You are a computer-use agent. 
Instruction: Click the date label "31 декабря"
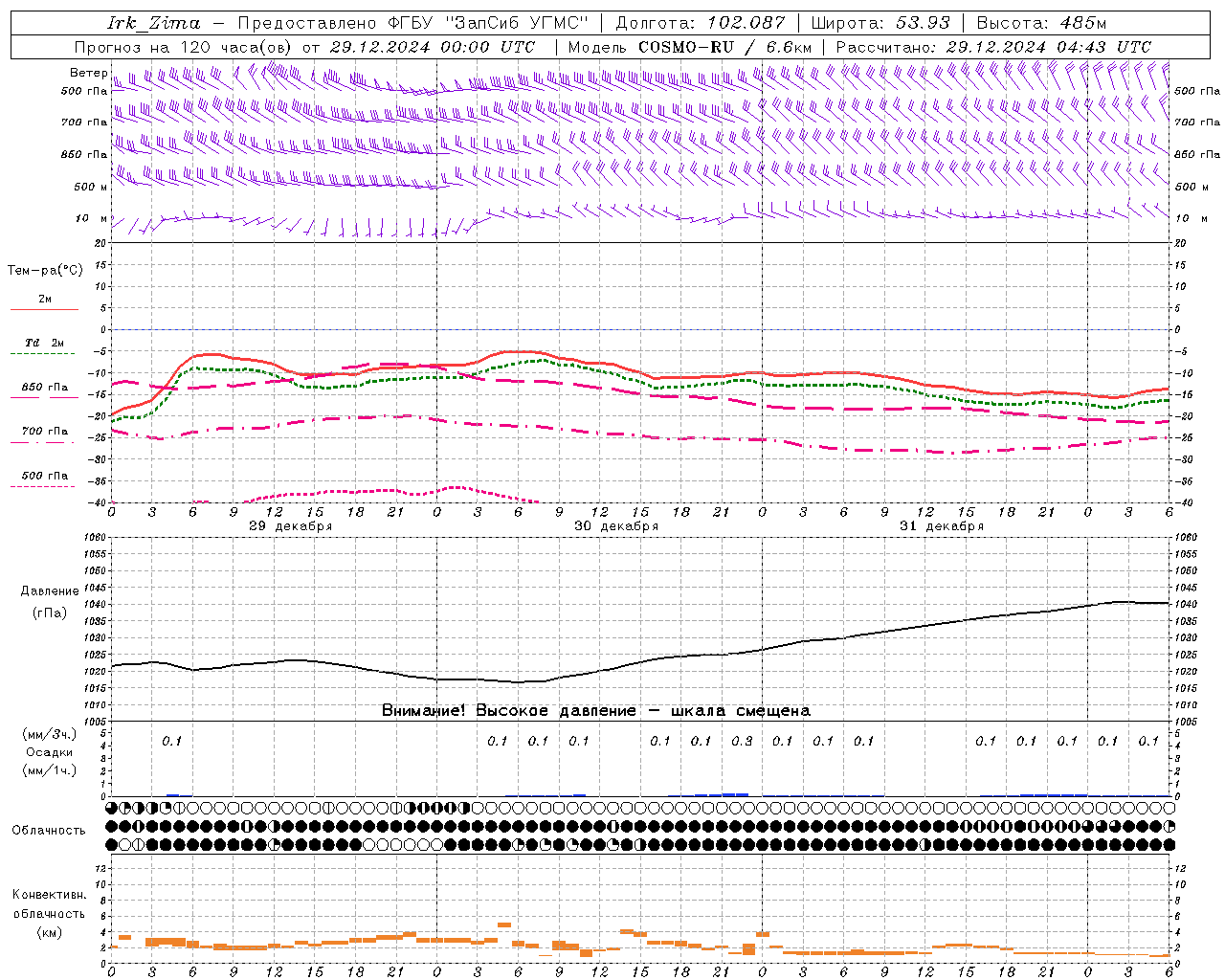tap(942, 526)
